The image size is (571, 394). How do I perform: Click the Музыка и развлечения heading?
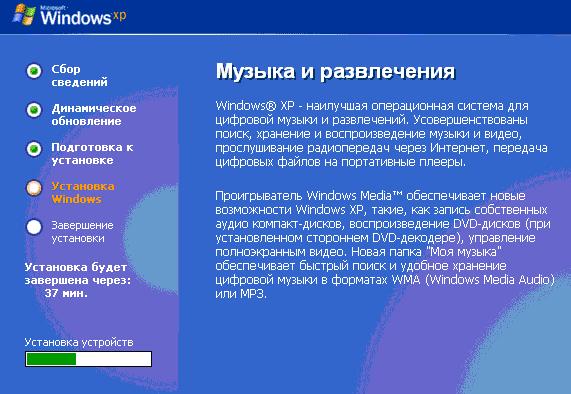(335, 71)
